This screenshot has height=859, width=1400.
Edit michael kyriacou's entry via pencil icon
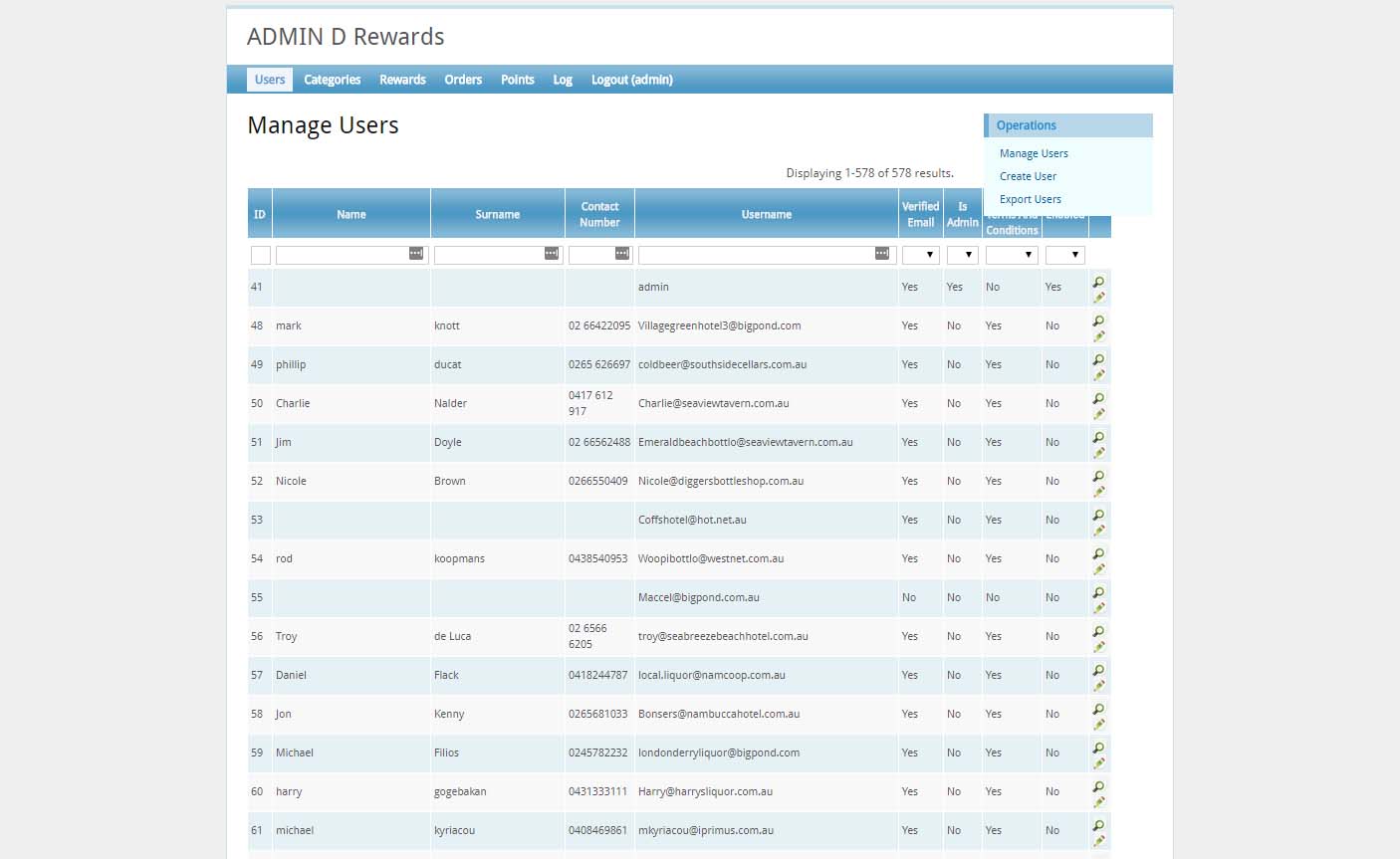pyautogui.click(x=1099, y=839)
